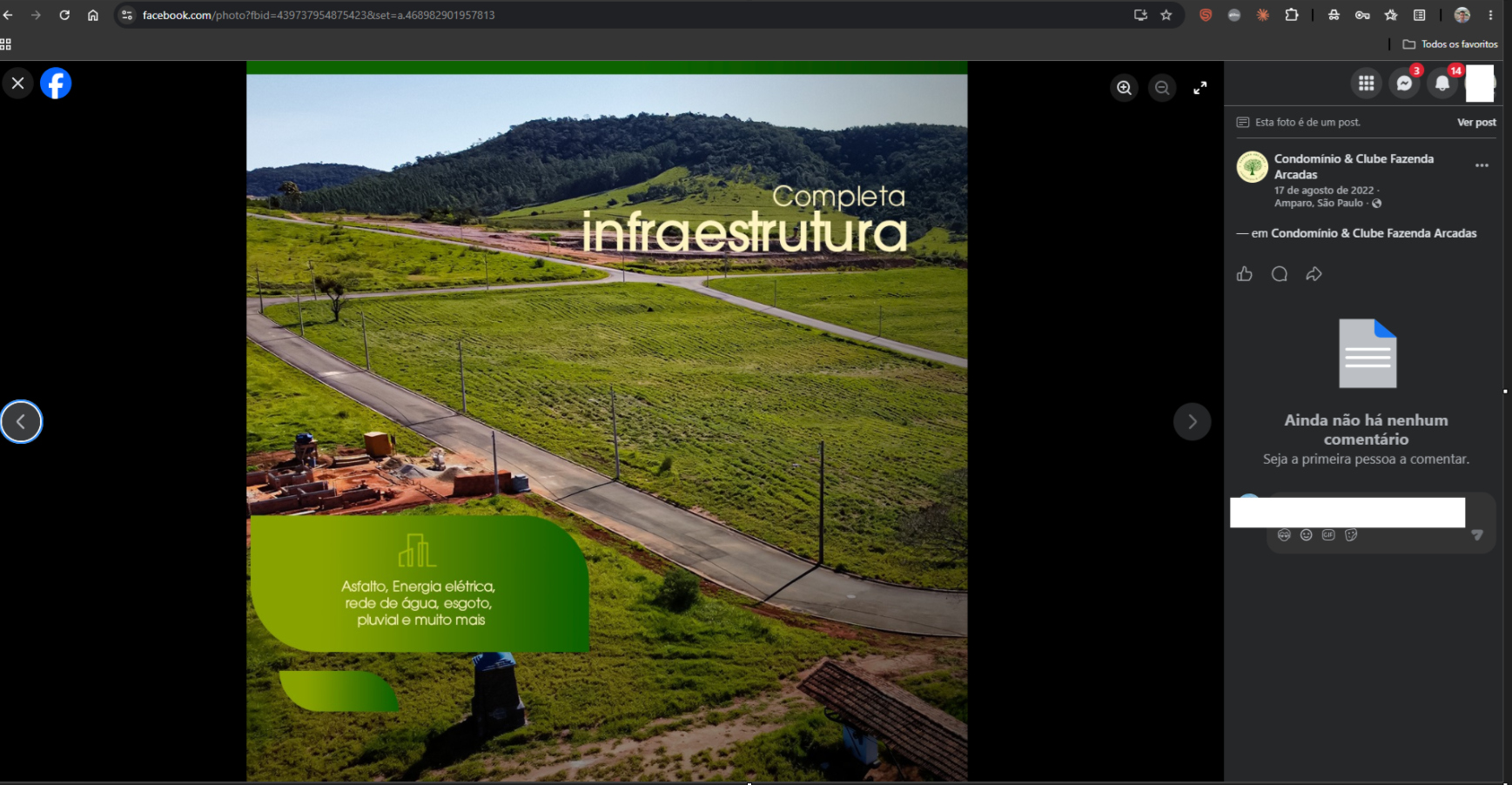Click the Ver post link

[x=1476, y=123]
